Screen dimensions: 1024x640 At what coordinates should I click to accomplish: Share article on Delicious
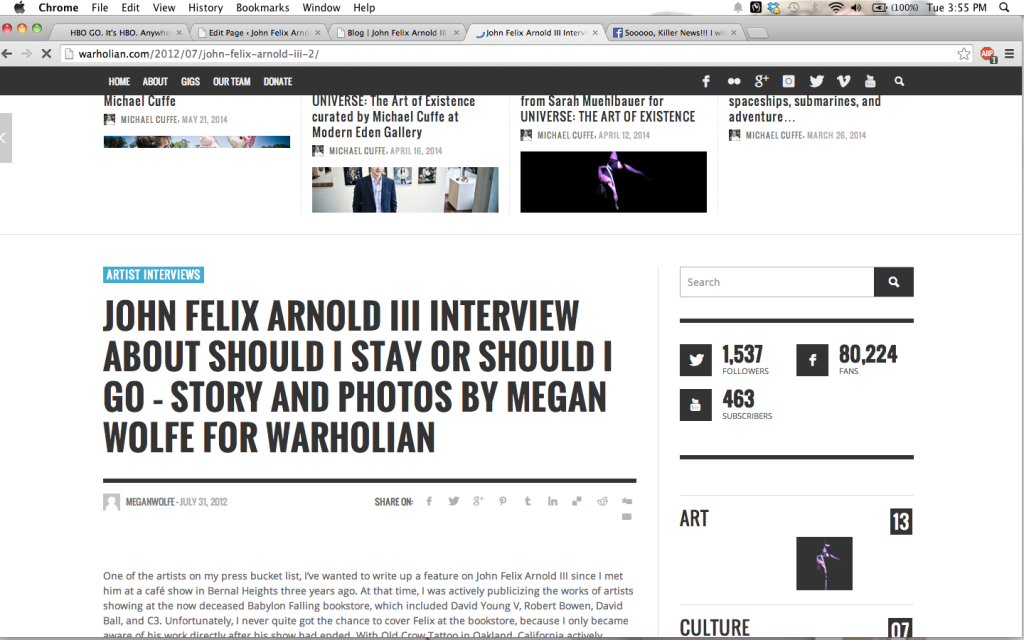click(577, 502)
